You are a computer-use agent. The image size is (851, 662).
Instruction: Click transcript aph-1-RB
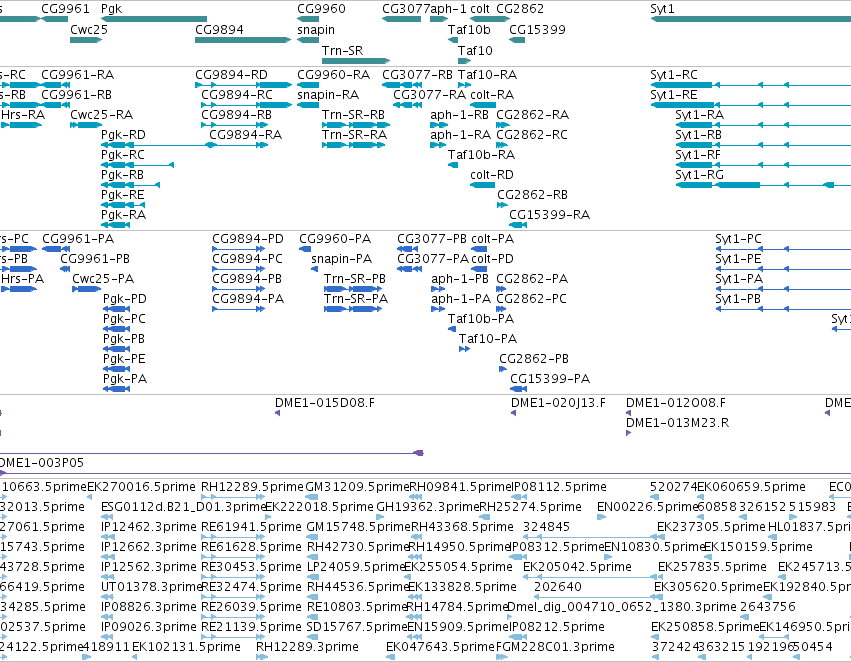pyautogui.click(x=459, y=115)
